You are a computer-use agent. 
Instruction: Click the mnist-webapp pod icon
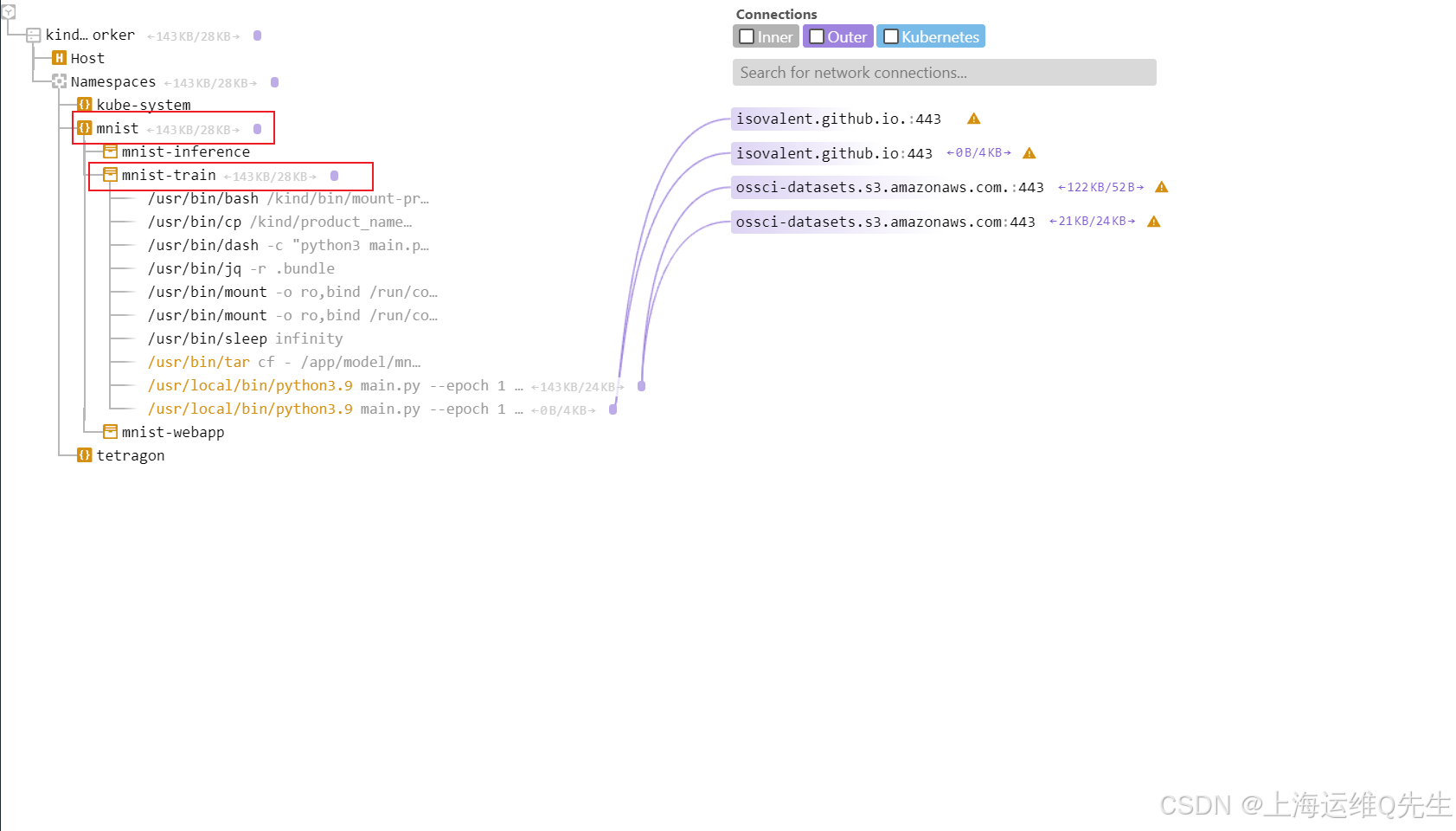pos(110,432)
